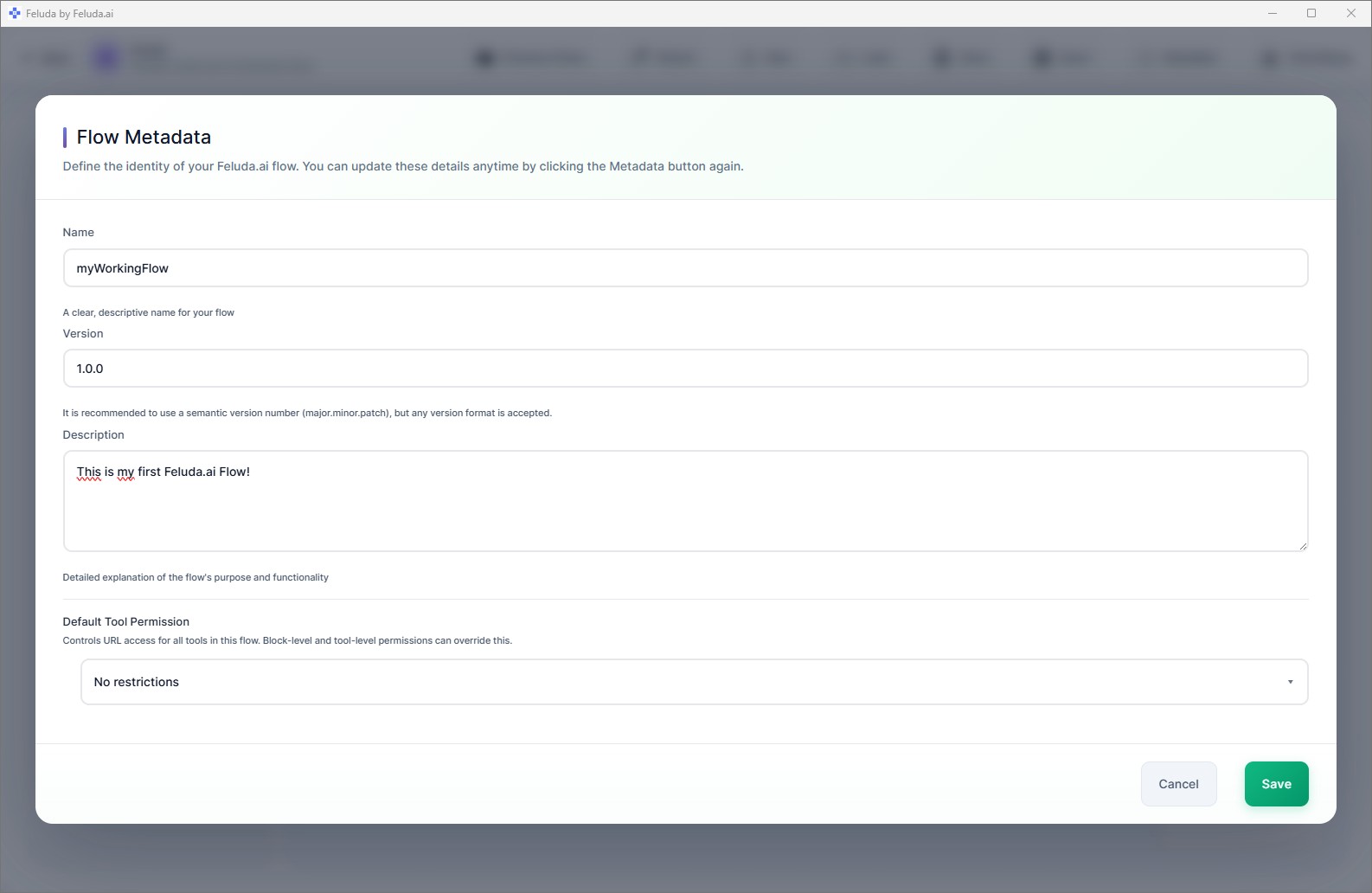
Task: Maximize the Feluda window
Action: [1311, 14]
